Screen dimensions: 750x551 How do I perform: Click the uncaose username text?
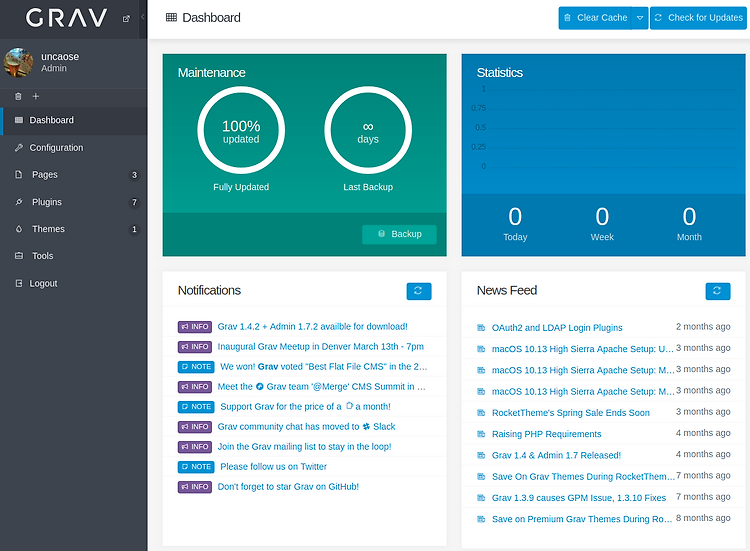[60, 57]
